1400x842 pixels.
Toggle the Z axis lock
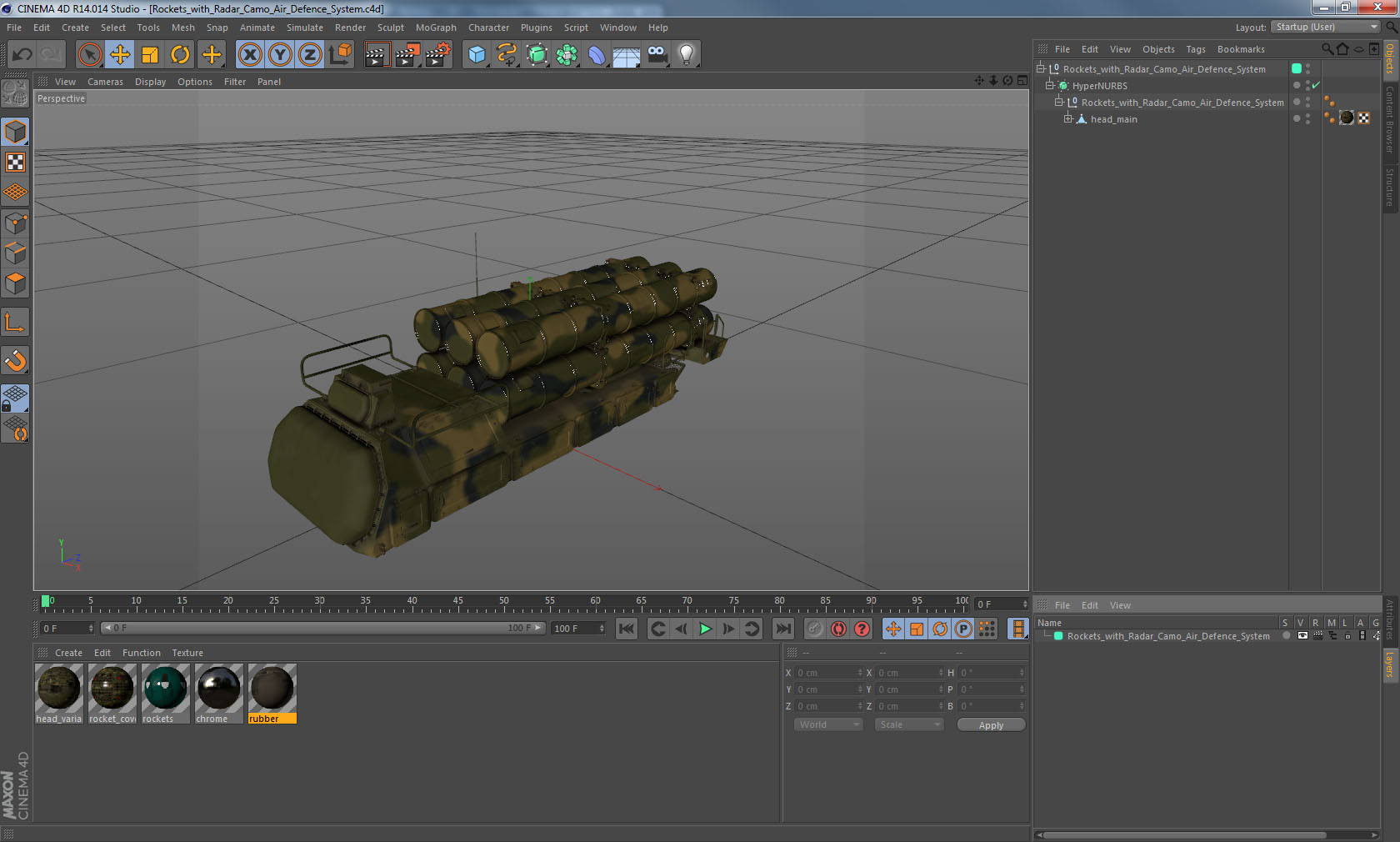coord(310,55)
